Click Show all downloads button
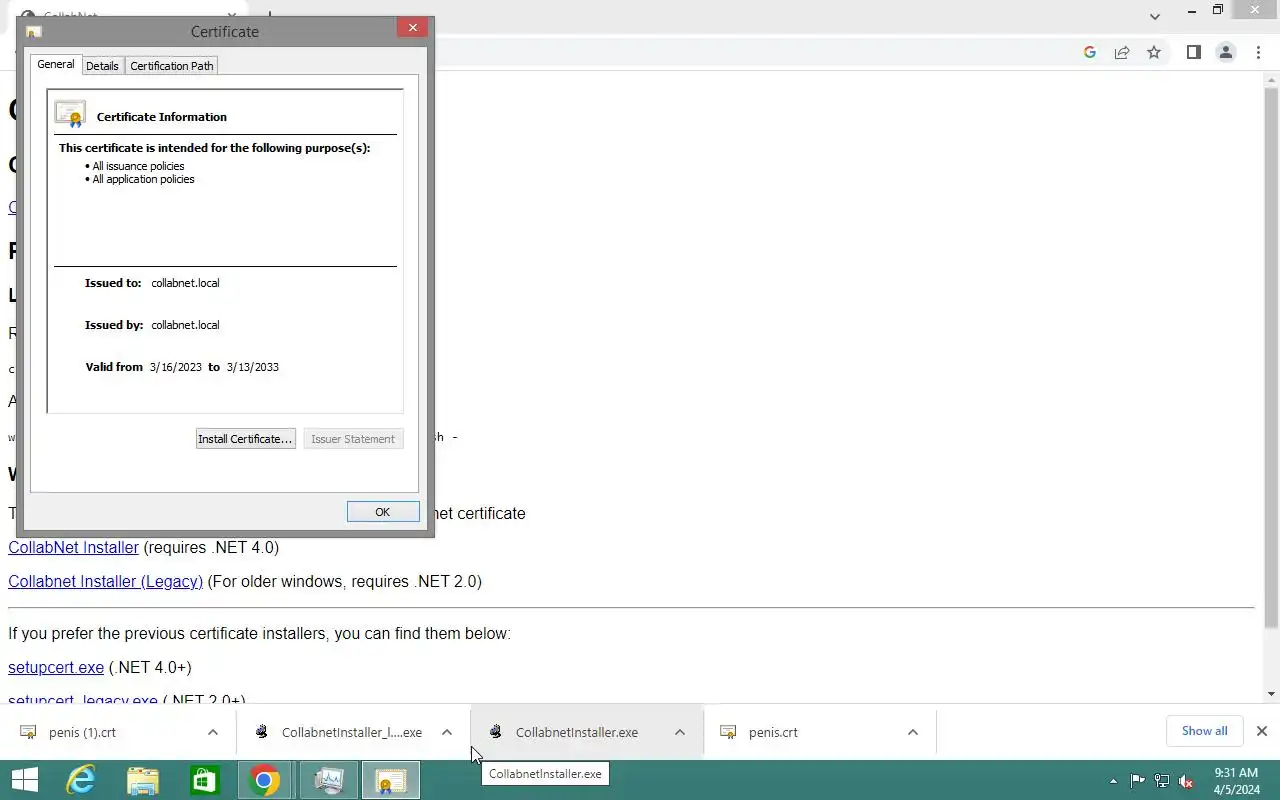Image resolution: width=1280 pixels, height=800 pixels. point(1204,731)
